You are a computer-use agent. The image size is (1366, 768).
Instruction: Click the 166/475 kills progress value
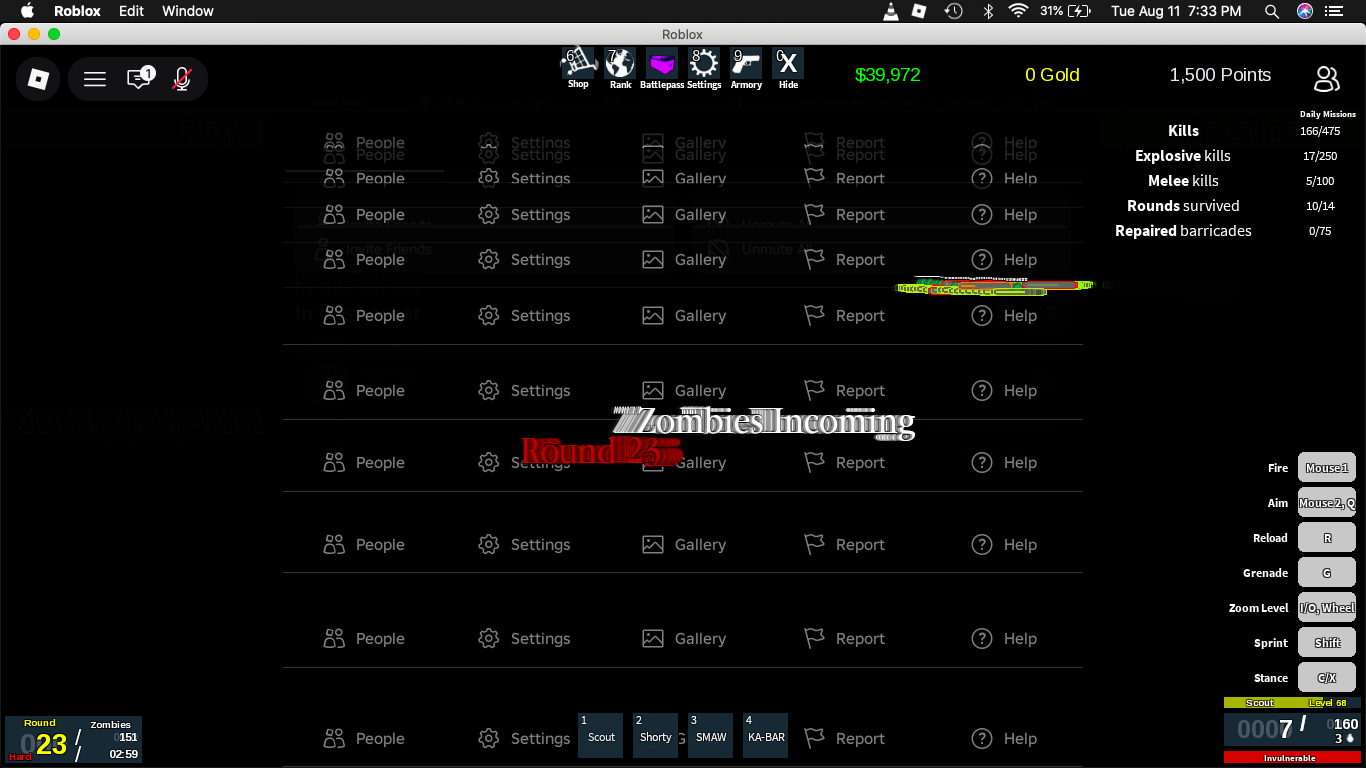point(1320,131)
